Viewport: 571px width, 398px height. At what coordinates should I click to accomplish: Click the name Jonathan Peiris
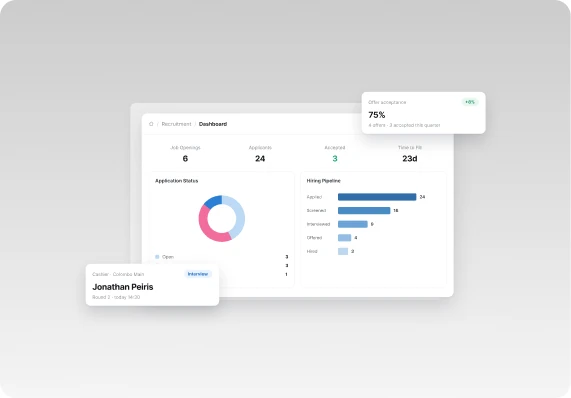123,287
